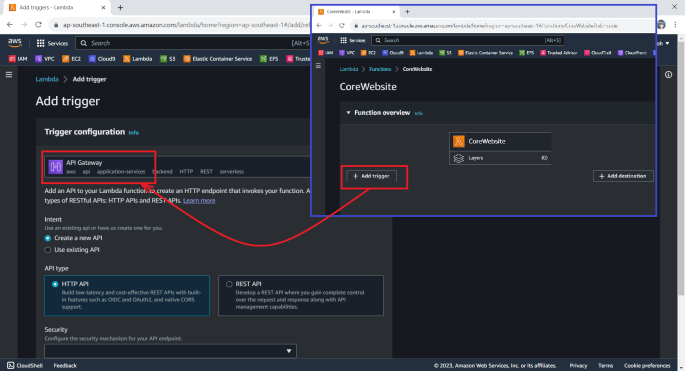Click CoreWebsite function name card
Viewport: 685px width, 371px height.
click(x=500, y=142)
